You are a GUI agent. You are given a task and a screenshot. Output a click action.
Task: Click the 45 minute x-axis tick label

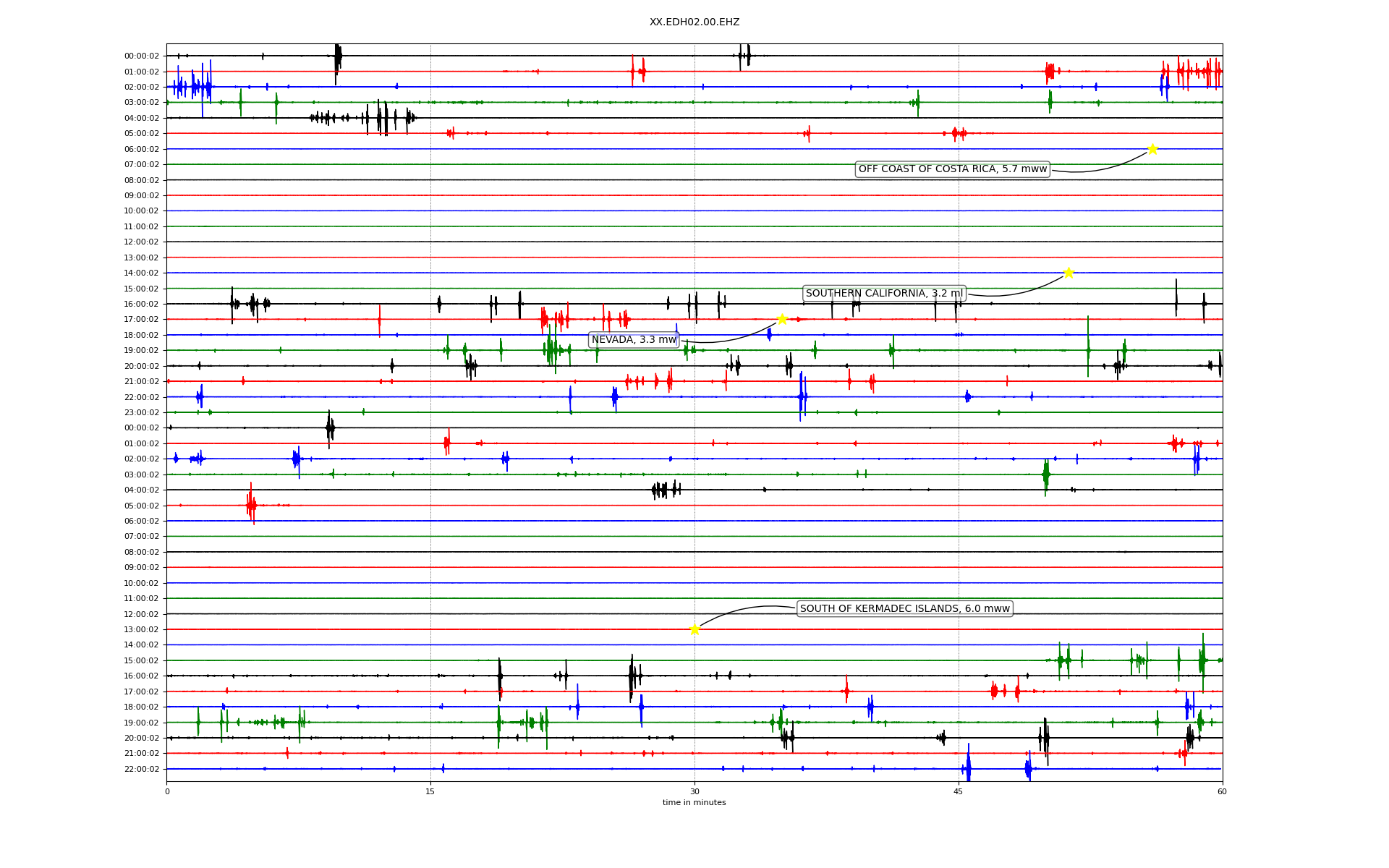(959, 791)
